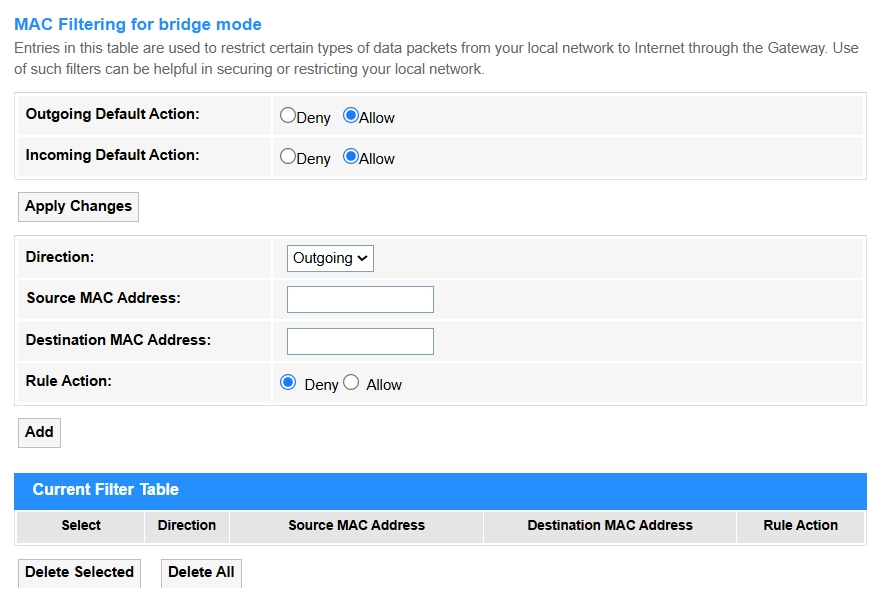Click the MAC Filtering for bridge mode heading
This screenshot has width=878, height=603.
pos(138,24)
